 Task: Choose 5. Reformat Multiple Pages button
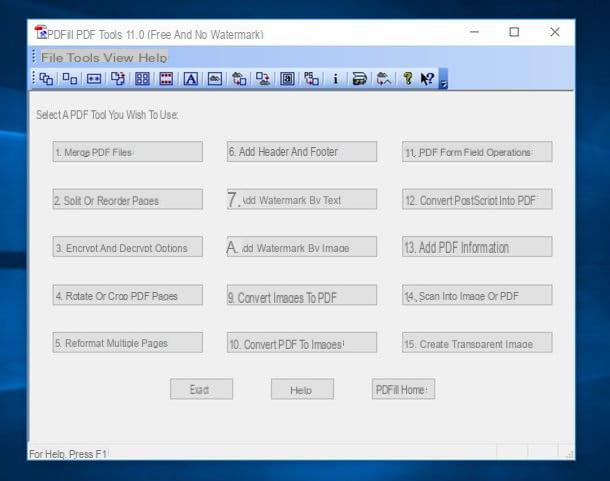click(128, 343)
